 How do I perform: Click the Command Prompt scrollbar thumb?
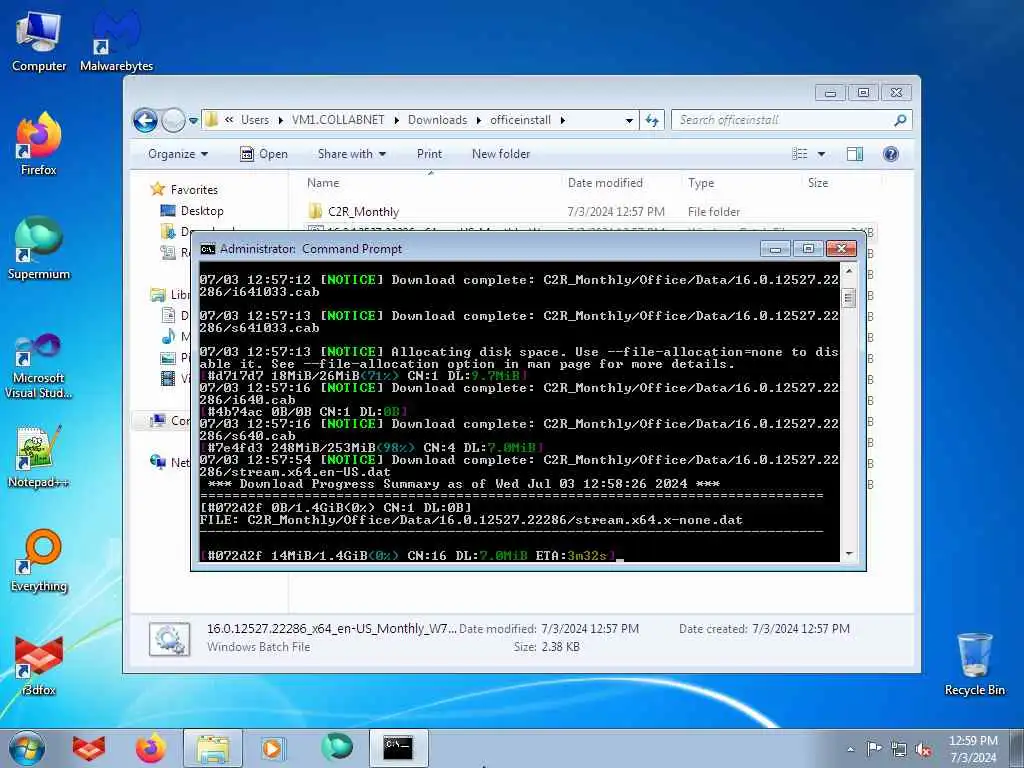pos(848,298)
